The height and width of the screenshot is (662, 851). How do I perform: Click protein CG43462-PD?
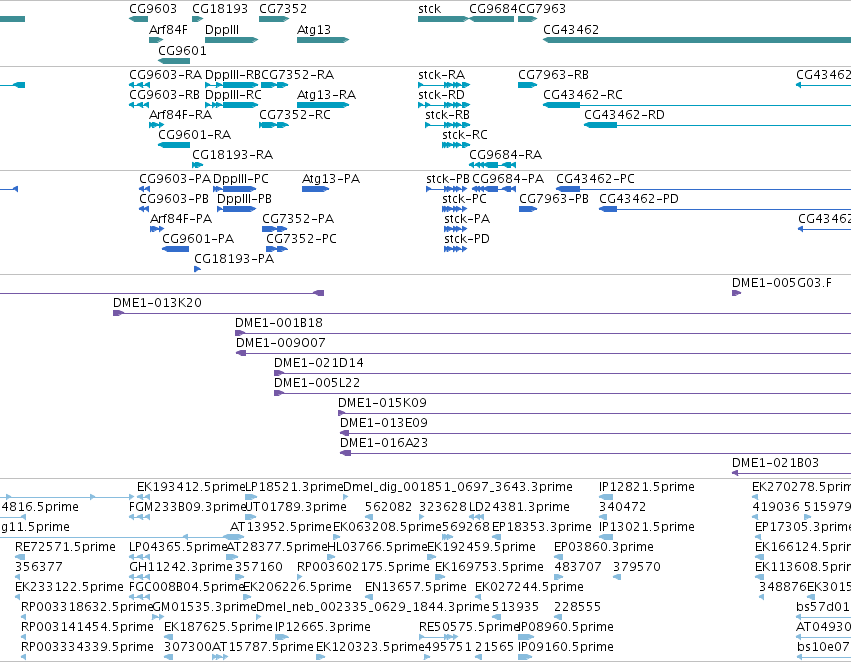click(725, 209)
